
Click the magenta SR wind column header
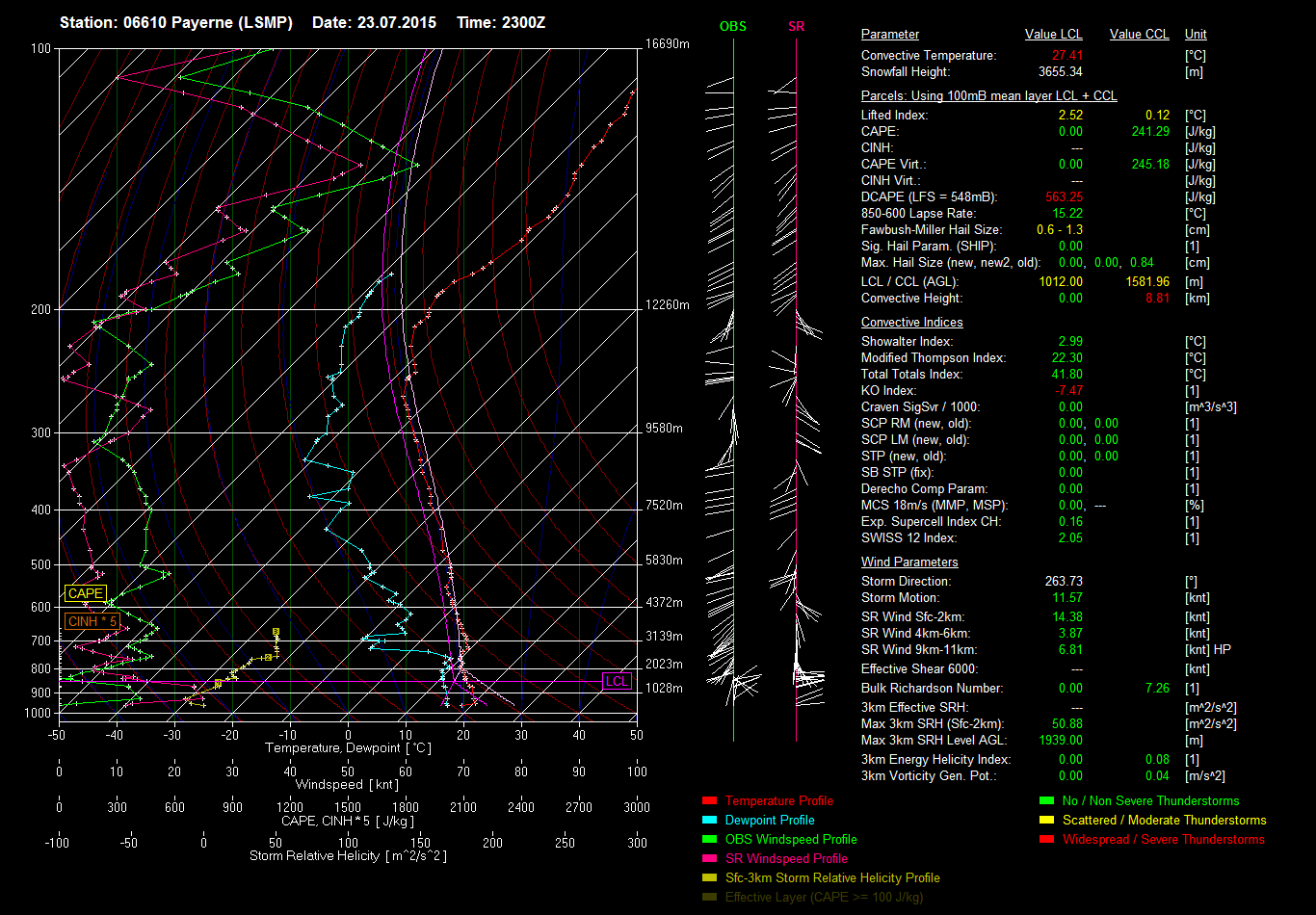click(796, 27)
